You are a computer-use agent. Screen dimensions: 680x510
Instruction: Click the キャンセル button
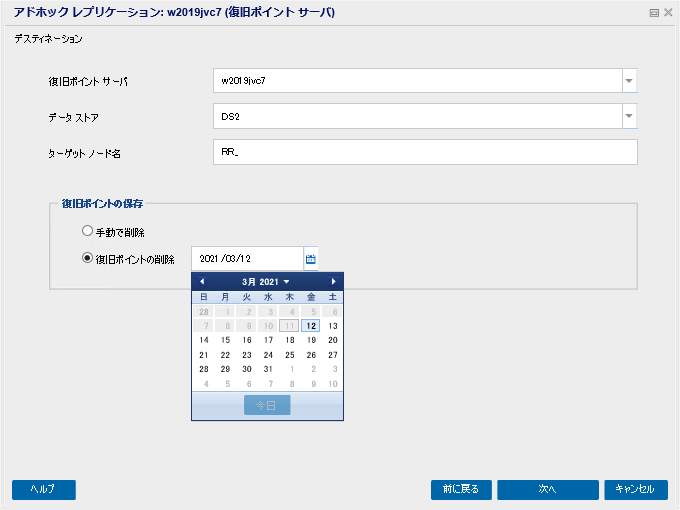click(x=636, y=490)
